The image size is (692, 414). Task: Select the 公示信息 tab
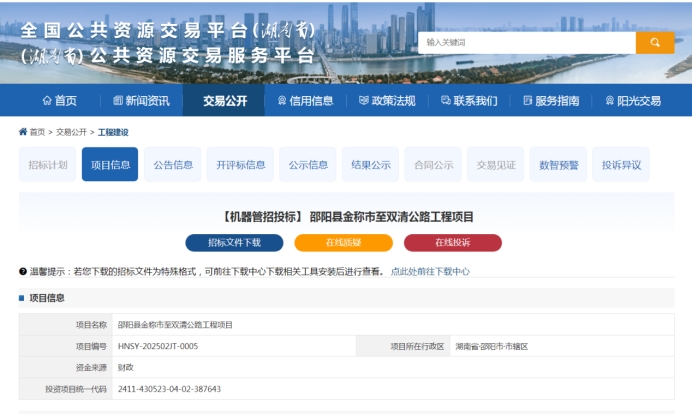308,165
